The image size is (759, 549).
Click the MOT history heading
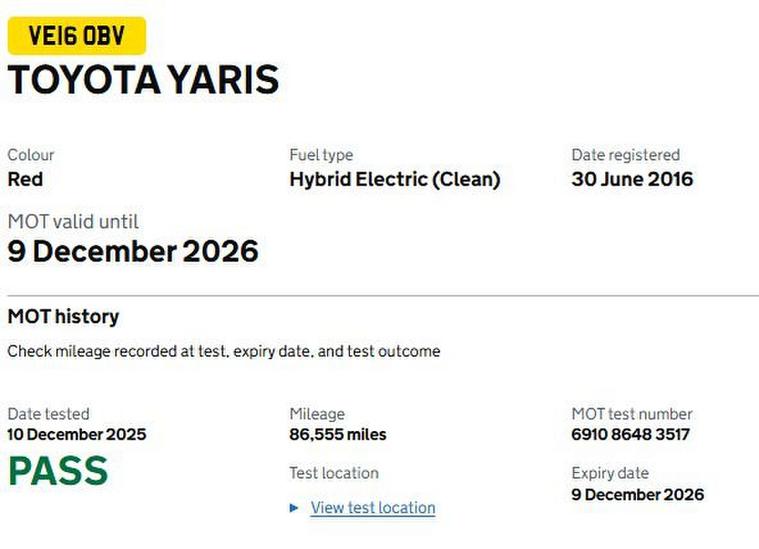63,317
